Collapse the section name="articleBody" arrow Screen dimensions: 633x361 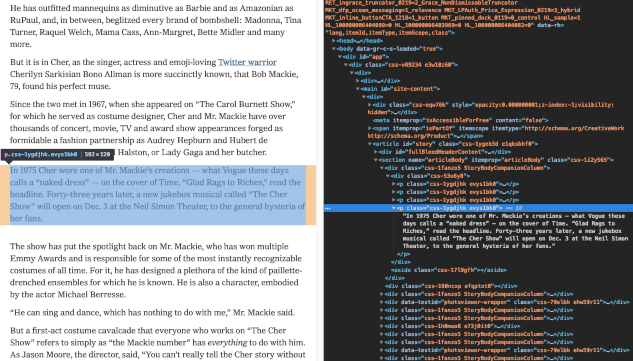(375, 160)
